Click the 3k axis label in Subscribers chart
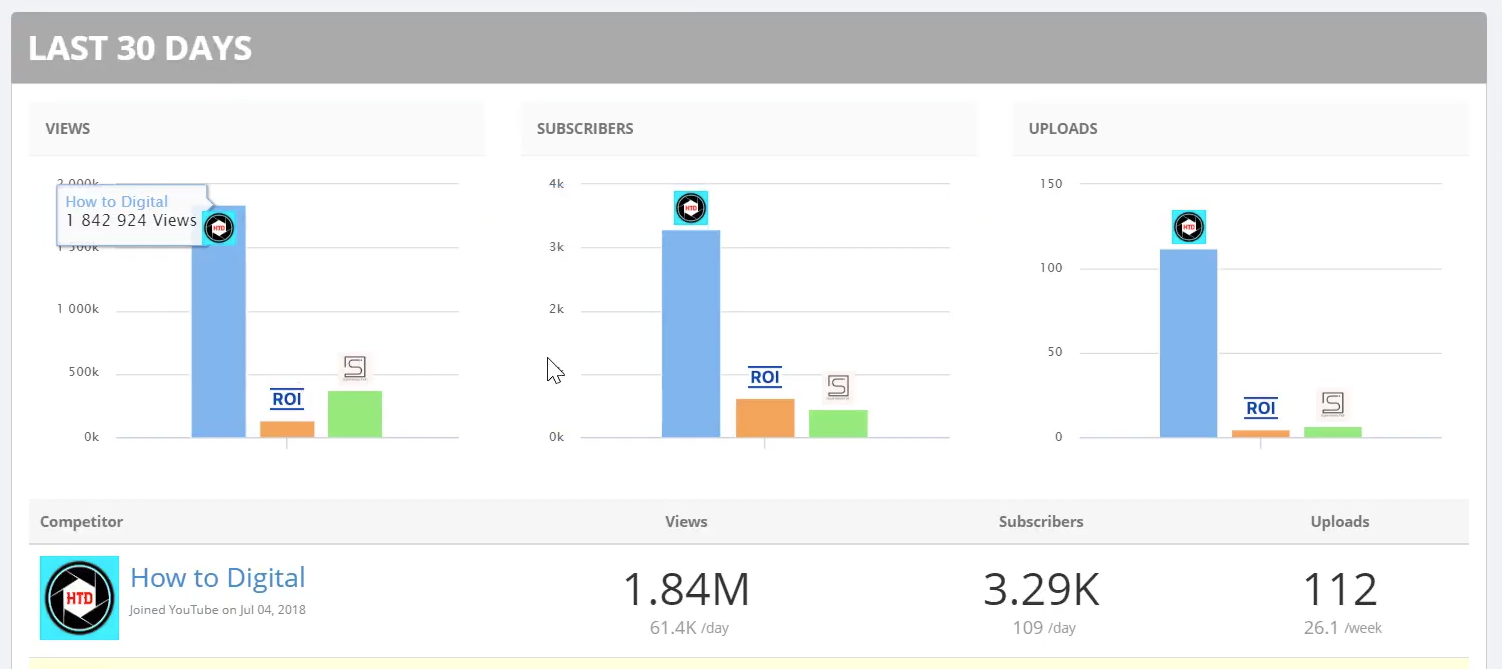 coord(557,246)
